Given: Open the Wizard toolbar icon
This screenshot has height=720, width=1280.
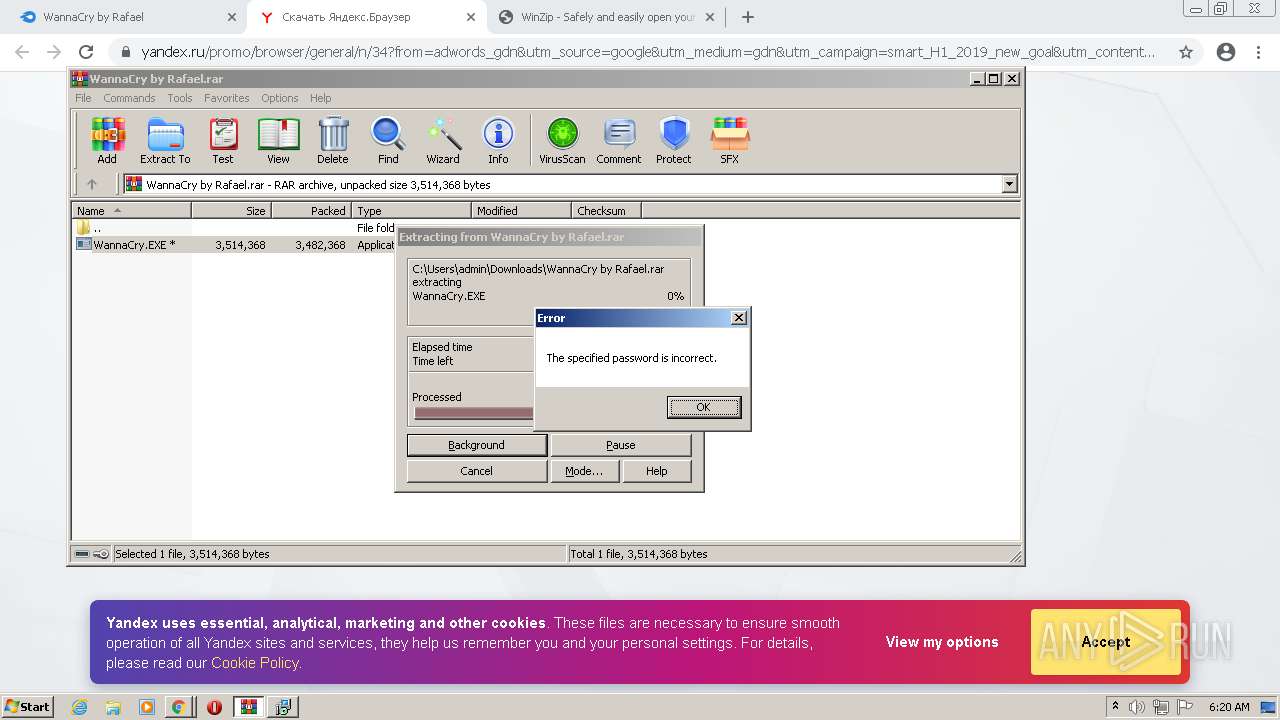Looking at the screenshot, I should 443,140.
